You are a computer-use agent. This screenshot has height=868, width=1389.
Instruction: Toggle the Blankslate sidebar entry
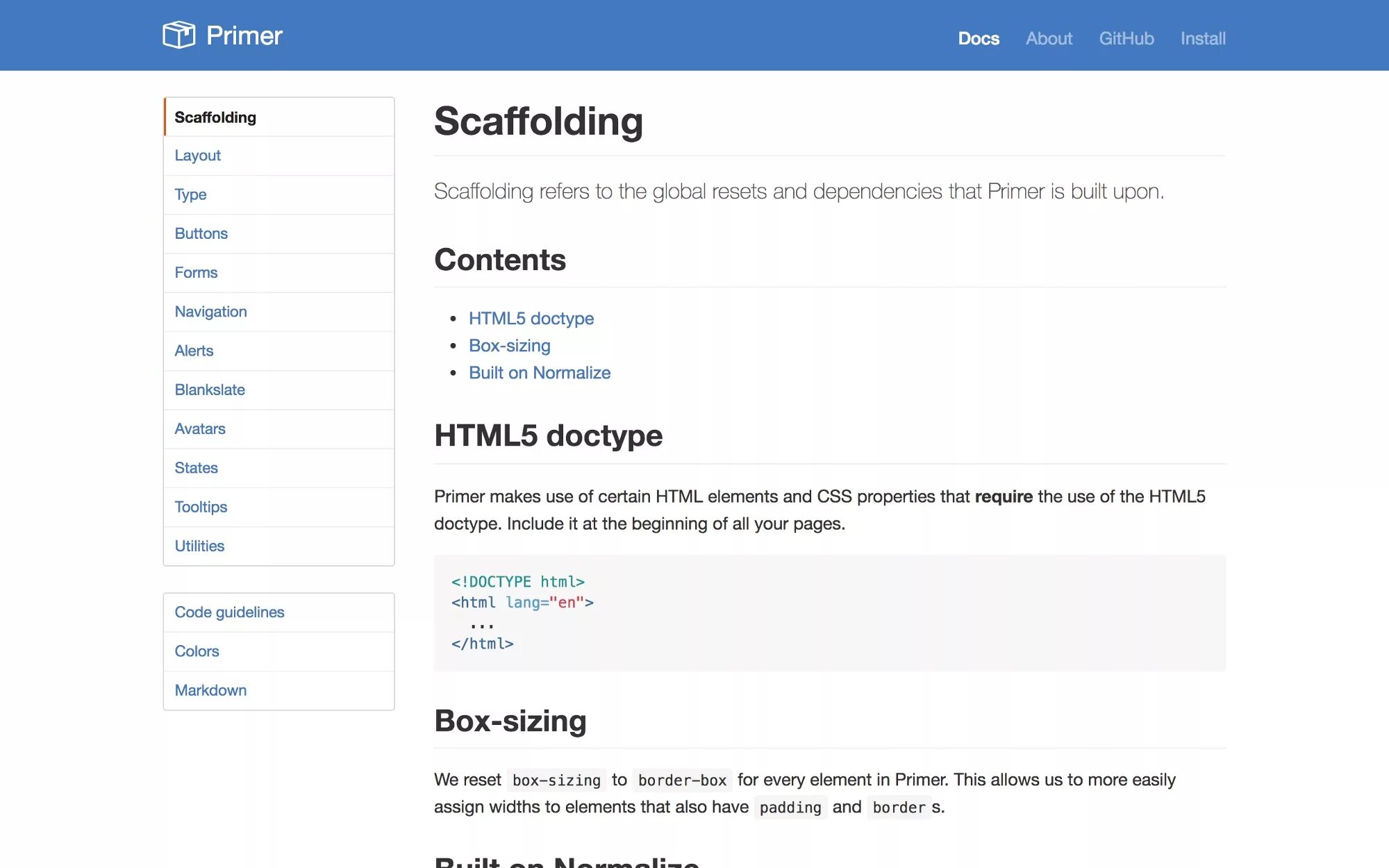pyautogui.click(x=209, y=389)
